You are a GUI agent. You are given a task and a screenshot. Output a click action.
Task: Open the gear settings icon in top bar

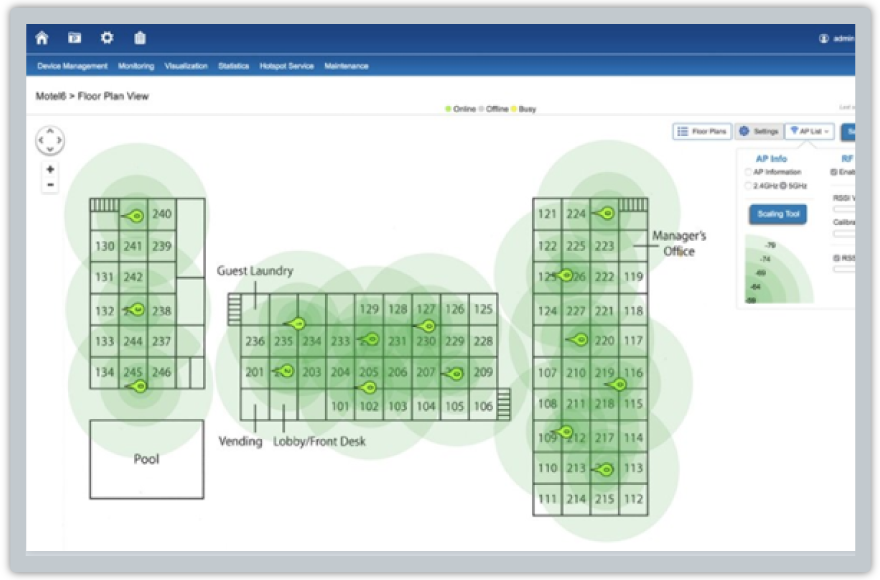click(107, 38)
